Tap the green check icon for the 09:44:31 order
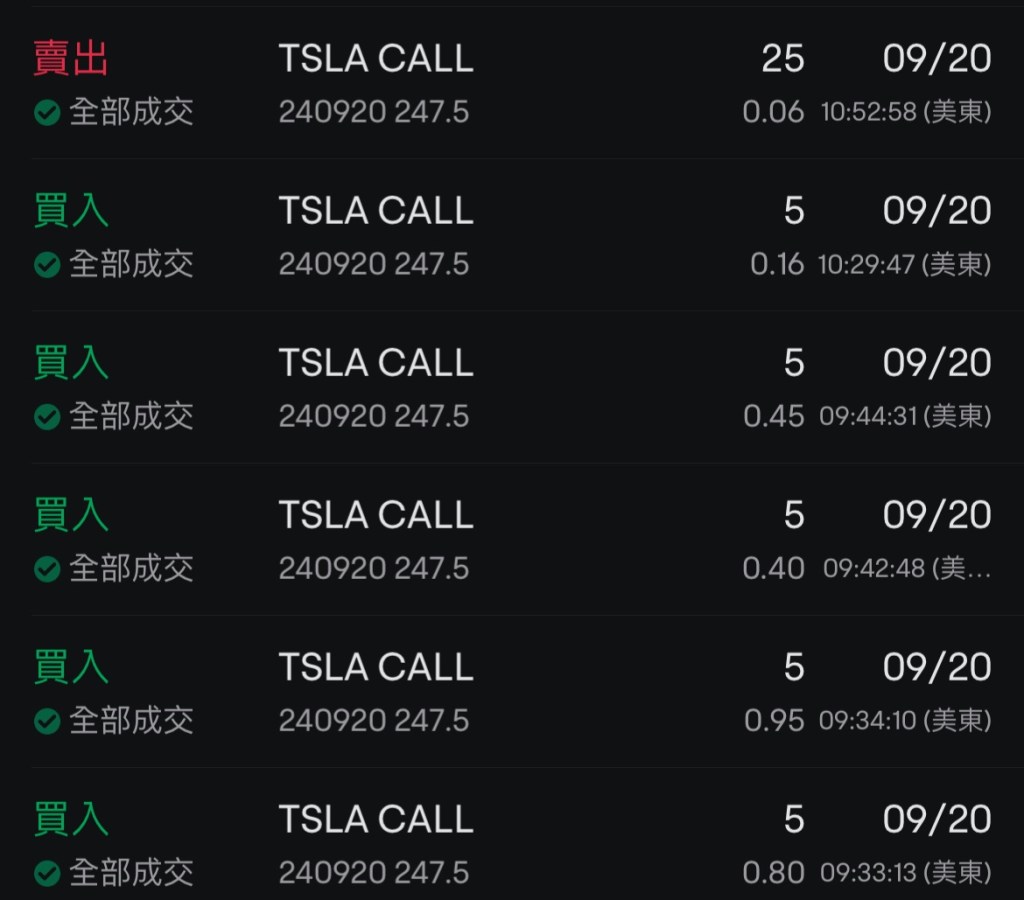 pos(47,417)
